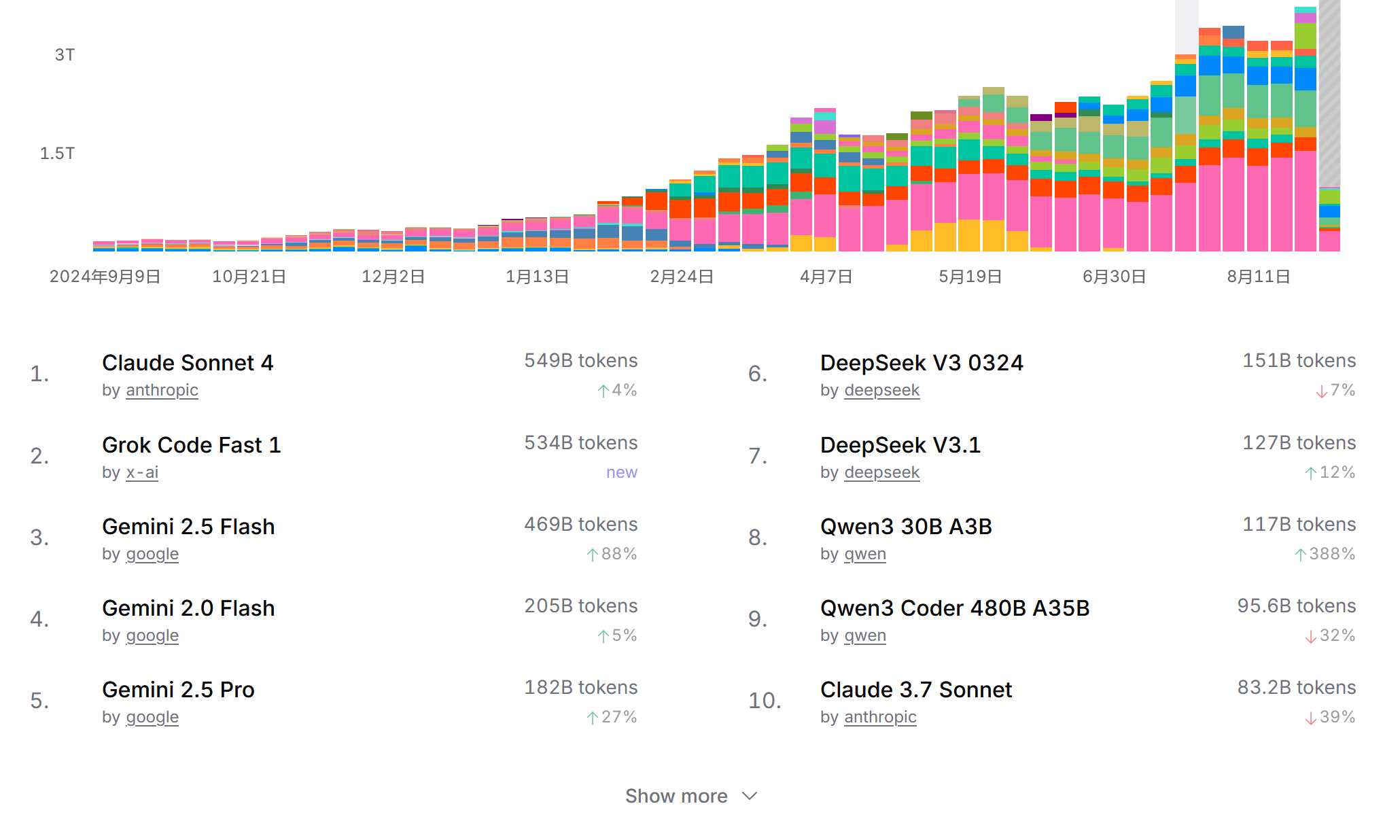Click the "182B tokens" value

tap(581, 688)
